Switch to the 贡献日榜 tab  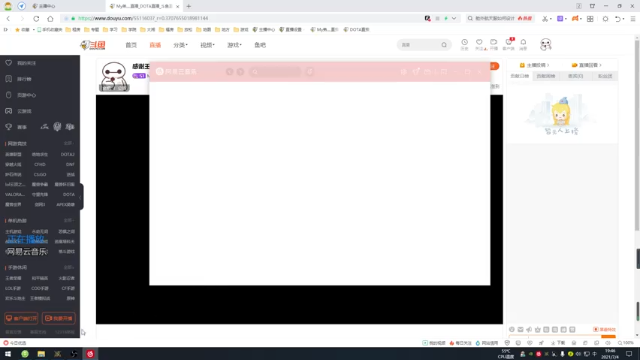click(x=520, y=76)
